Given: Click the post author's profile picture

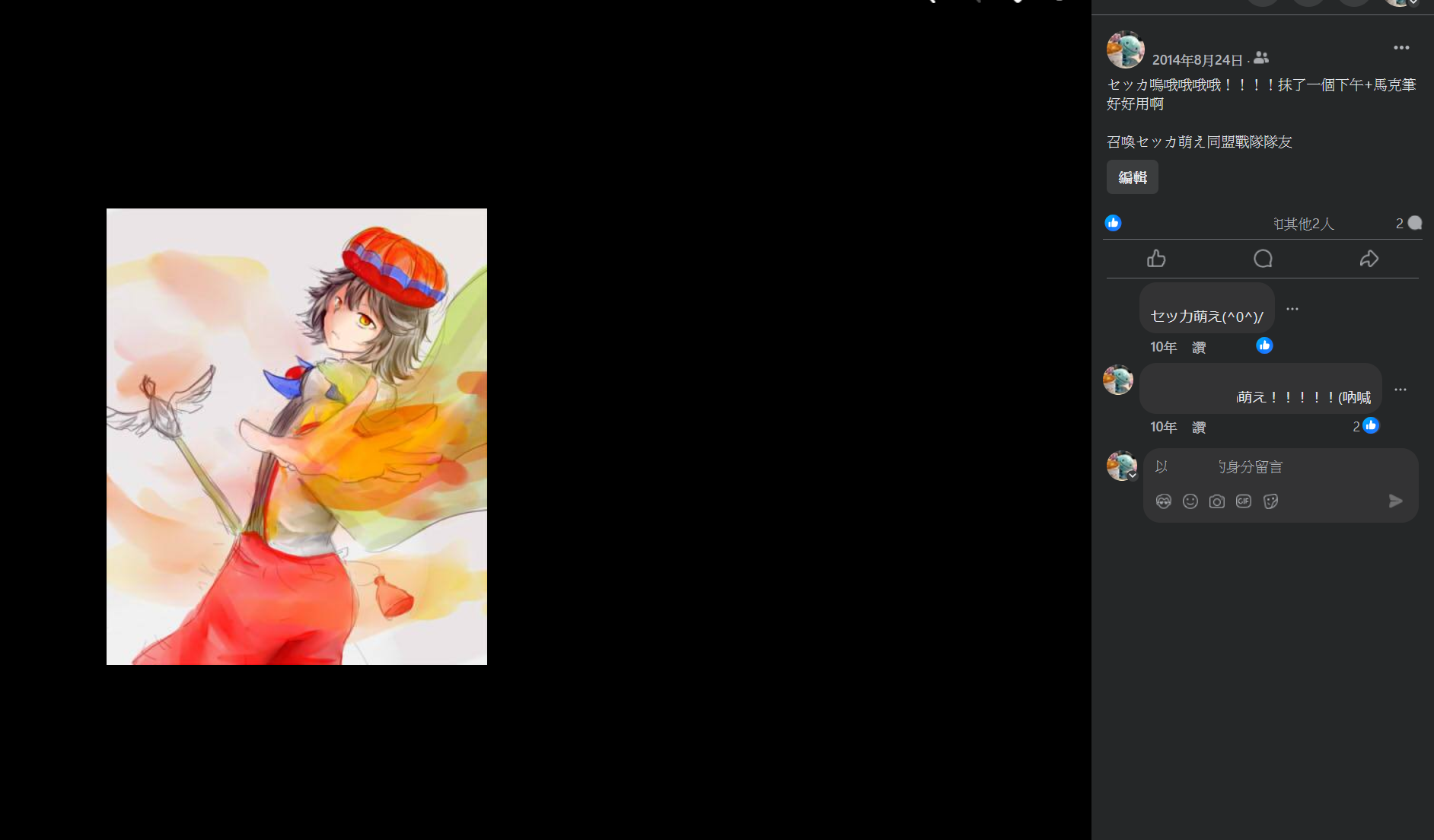Looking at the screenshot, I should tap(1125, 49).
